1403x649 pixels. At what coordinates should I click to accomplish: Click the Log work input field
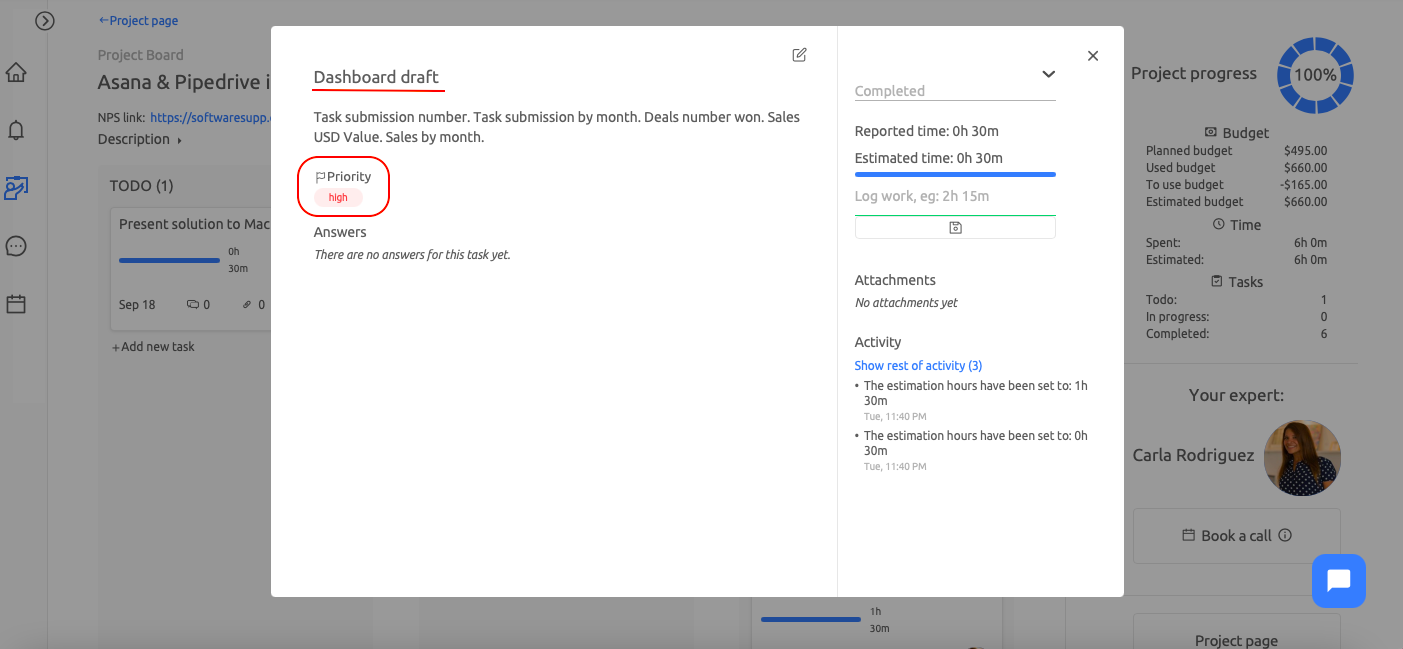(x=955, y=197)
